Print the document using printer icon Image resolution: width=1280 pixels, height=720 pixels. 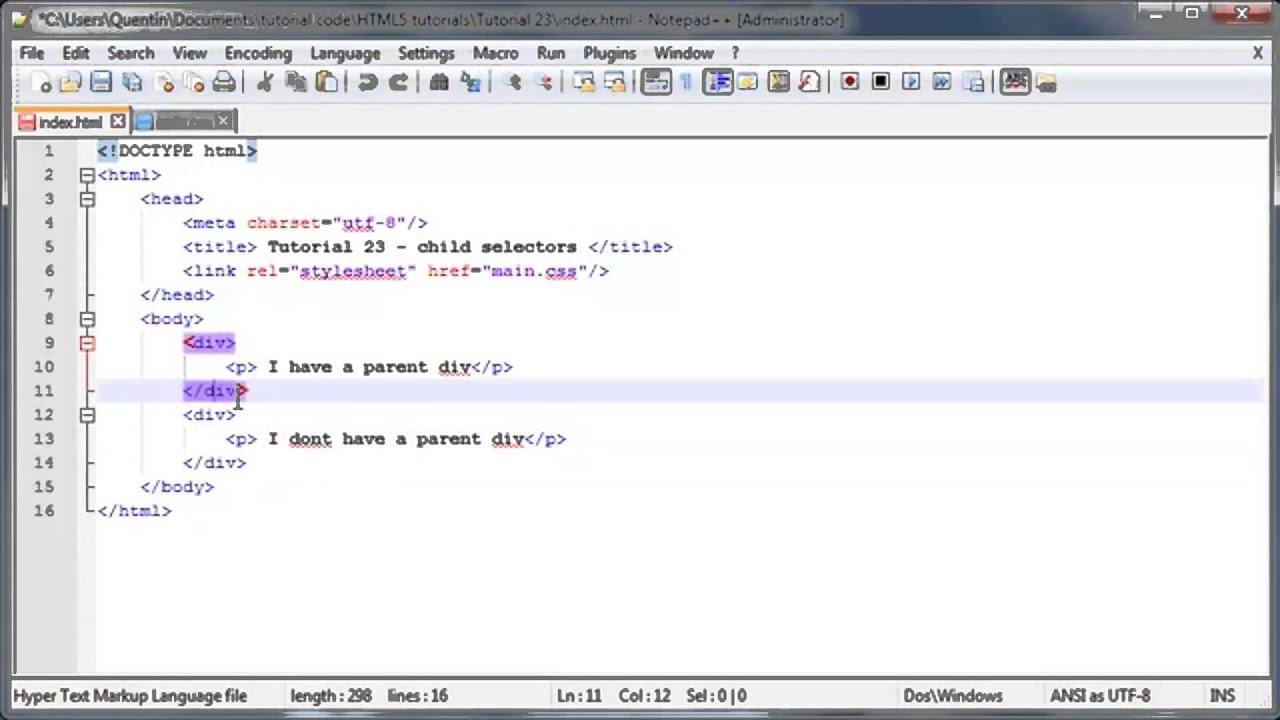tap(225, 83)
